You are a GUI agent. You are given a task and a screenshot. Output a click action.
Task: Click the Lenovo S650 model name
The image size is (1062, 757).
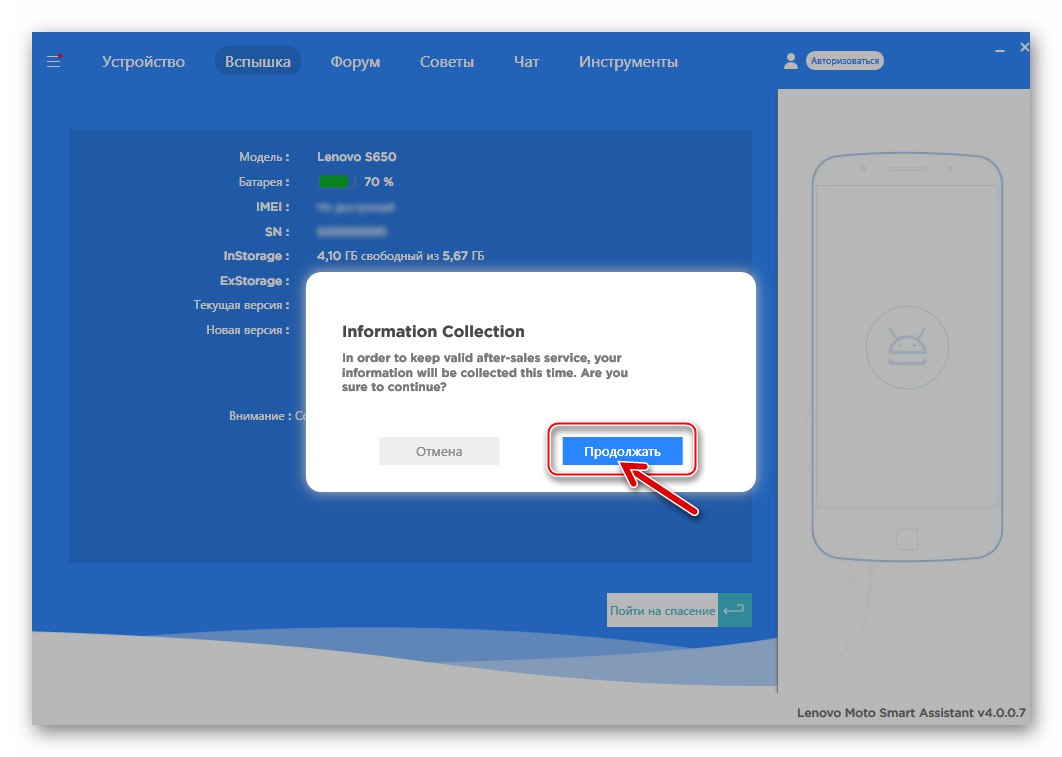click(356, 157)
